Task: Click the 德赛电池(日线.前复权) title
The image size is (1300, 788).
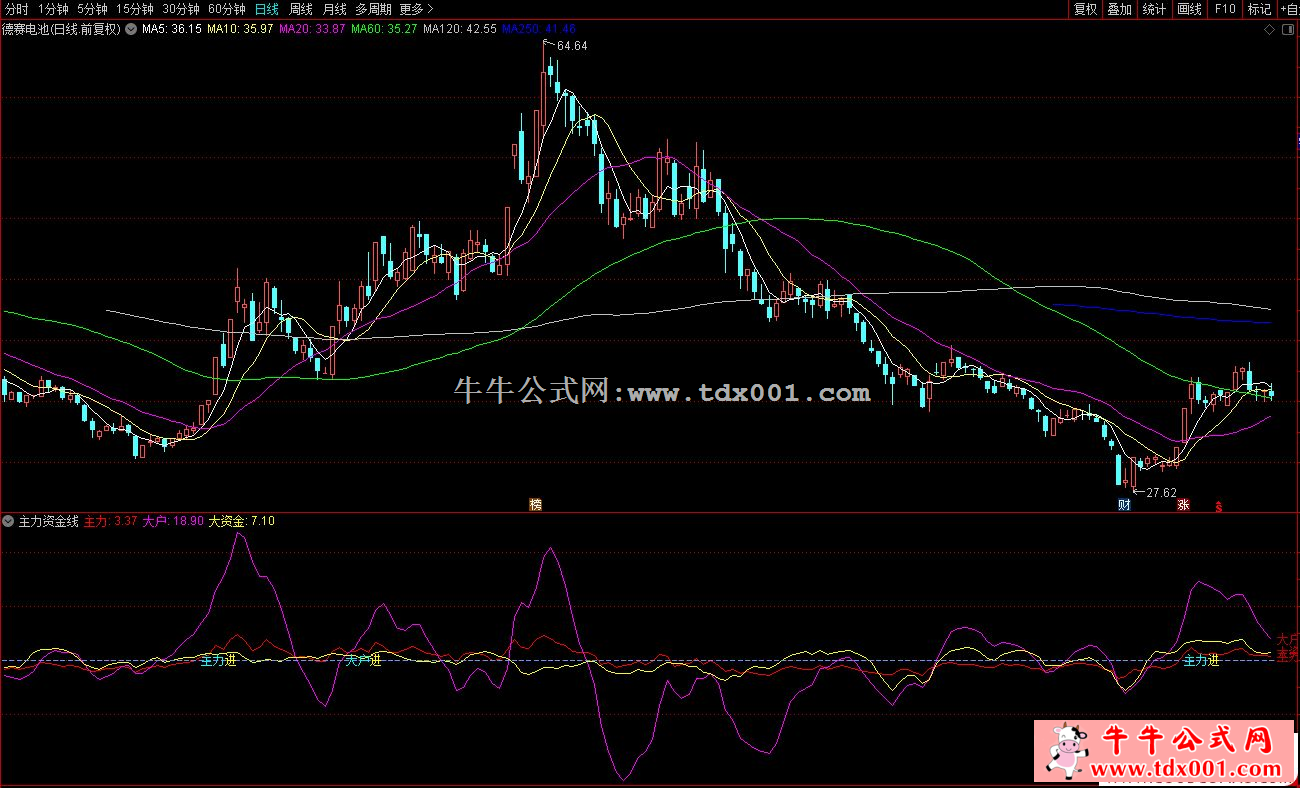Action: pos(61,29)
